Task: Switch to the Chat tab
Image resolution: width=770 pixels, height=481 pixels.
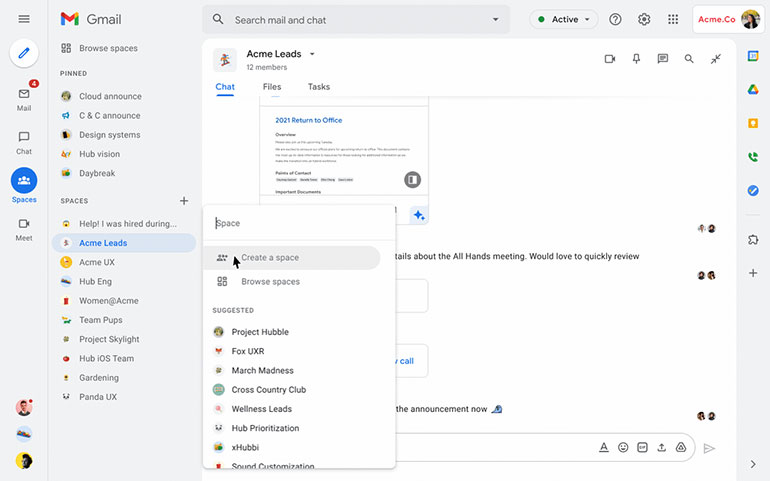Action: point(225,87)
